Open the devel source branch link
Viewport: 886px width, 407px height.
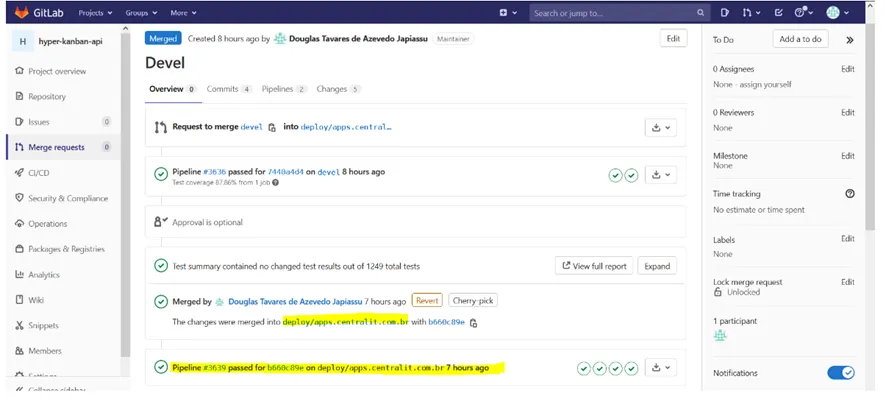(x=251, y=127)
